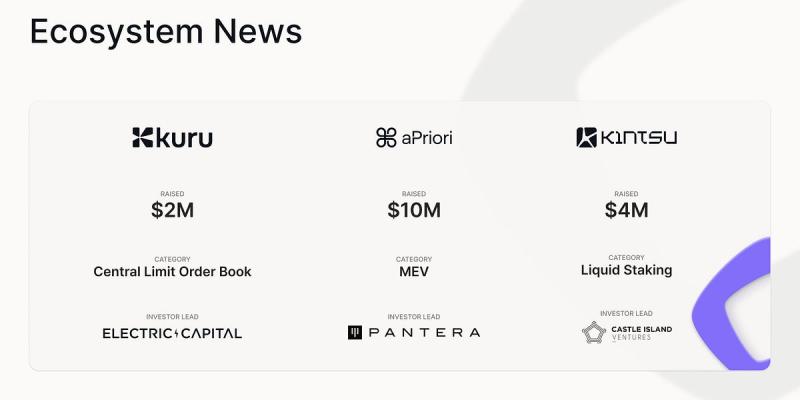The width and height of the screenshot is (800, 400).
Task: Click the $4M raised amount
Action: pyautogui.click(x=627, y=210)
